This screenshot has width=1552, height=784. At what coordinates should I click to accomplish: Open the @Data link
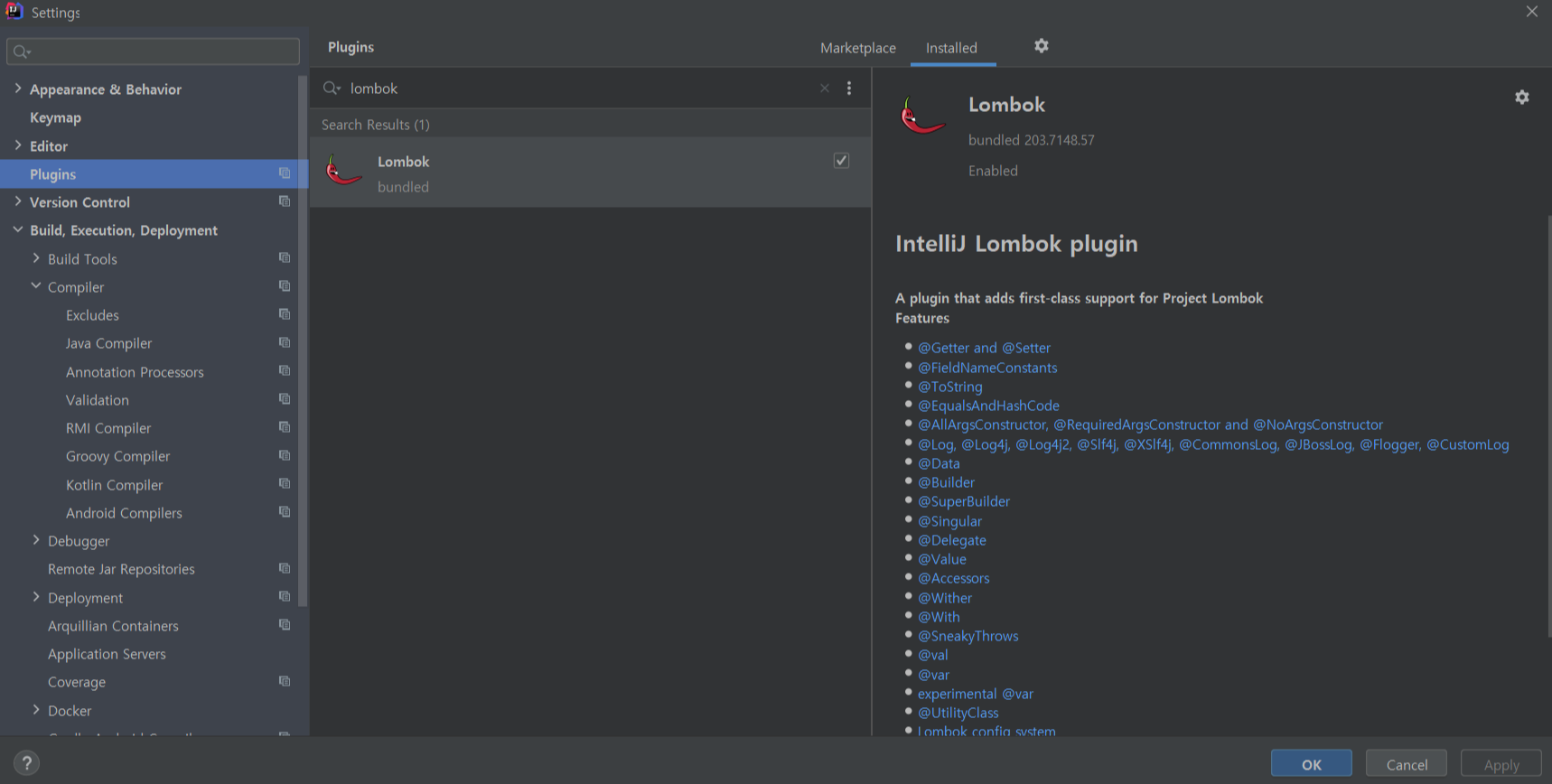939,463
